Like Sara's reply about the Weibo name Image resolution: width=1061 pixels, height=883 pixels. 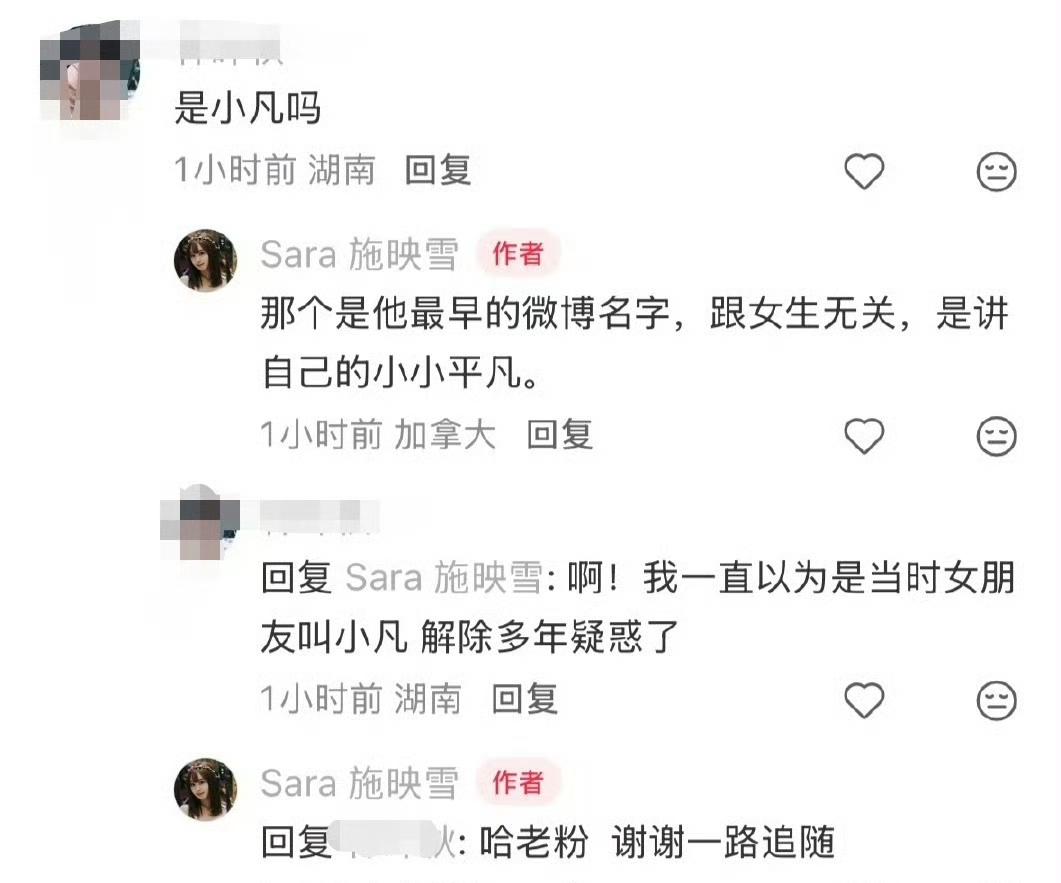(x=864, y=435)
